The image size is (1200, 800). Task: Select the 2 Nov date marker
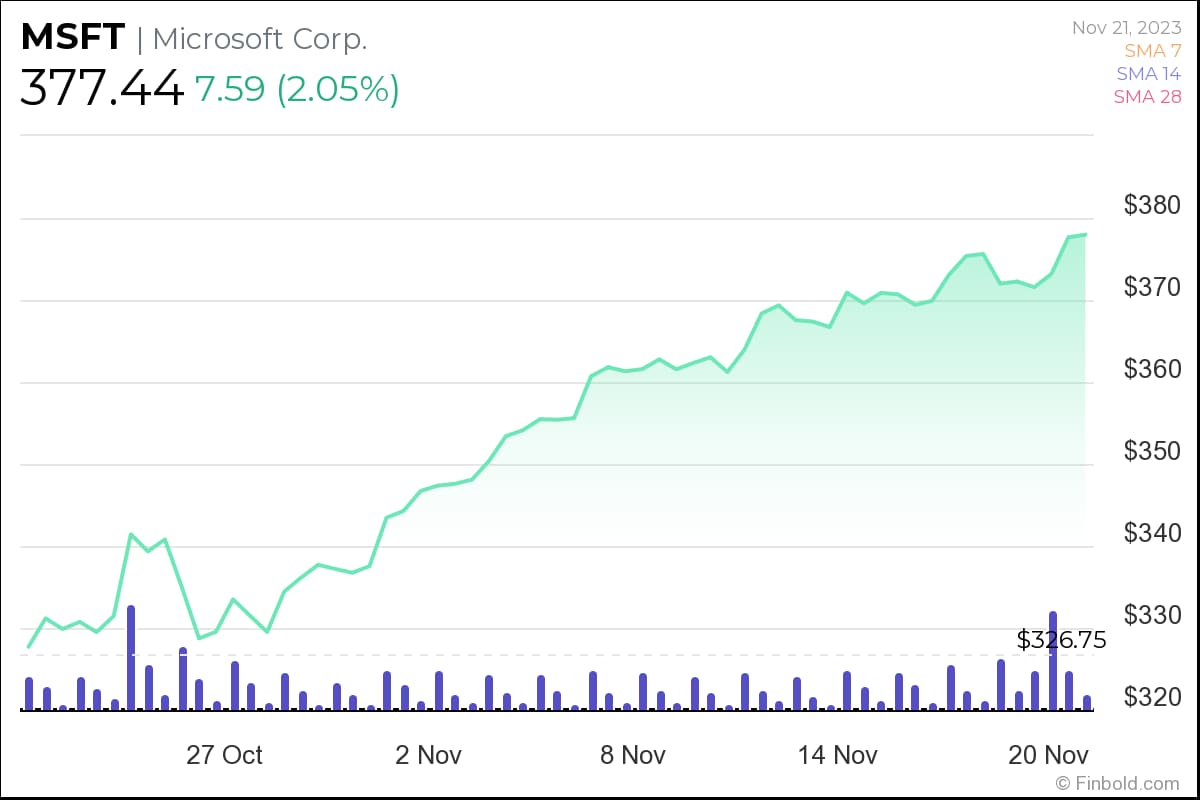pos(429,754)
